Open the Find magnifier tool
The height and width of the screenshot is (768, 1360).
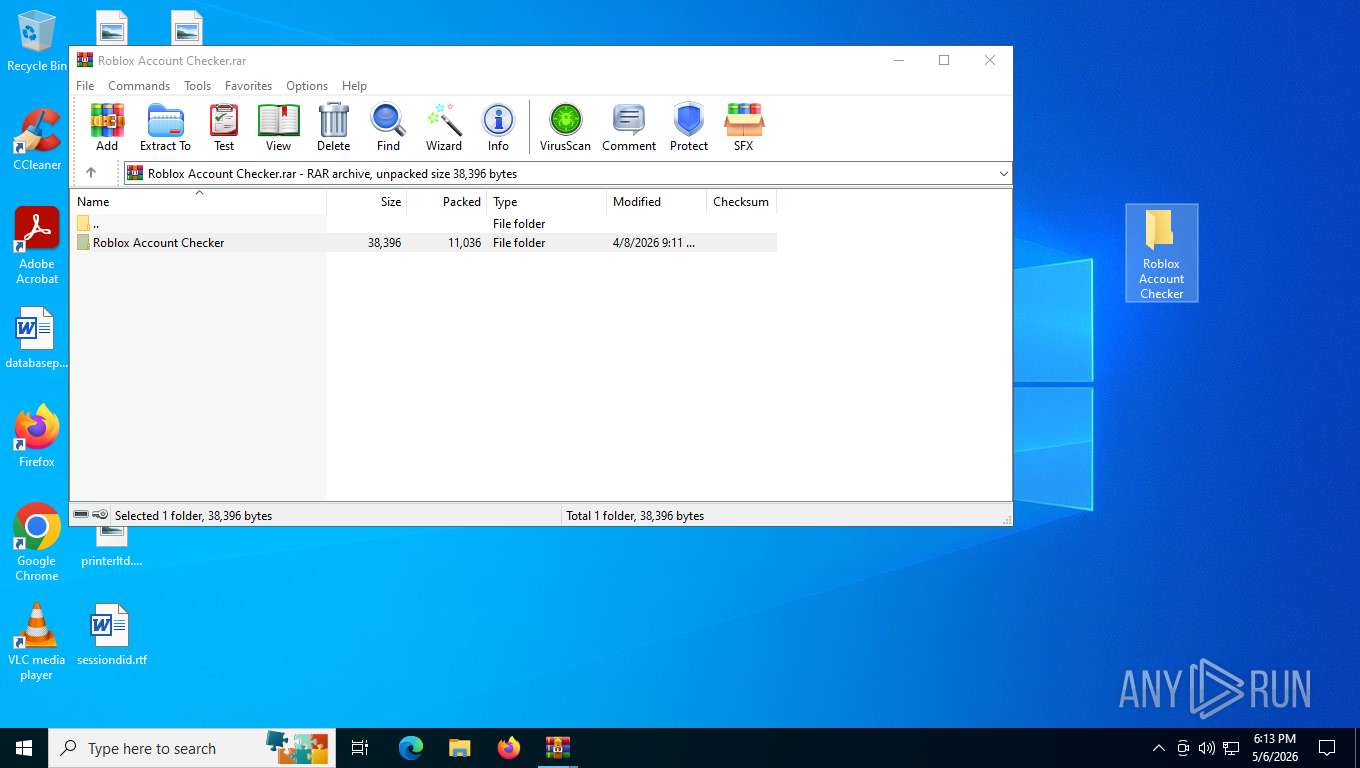388,127
